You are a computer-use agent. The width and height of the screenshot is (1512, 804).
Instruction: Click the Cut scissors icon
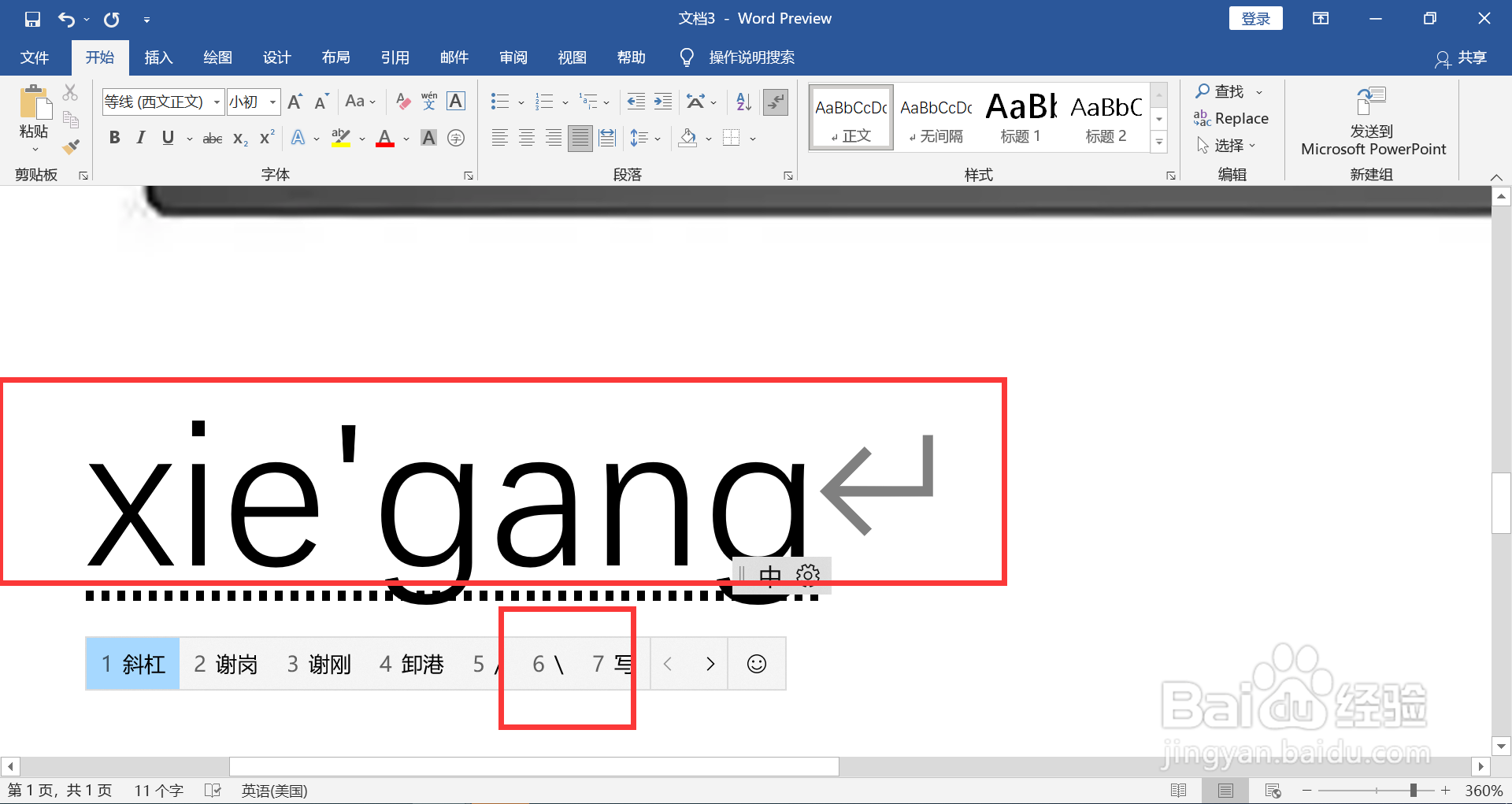coord(71,93)
